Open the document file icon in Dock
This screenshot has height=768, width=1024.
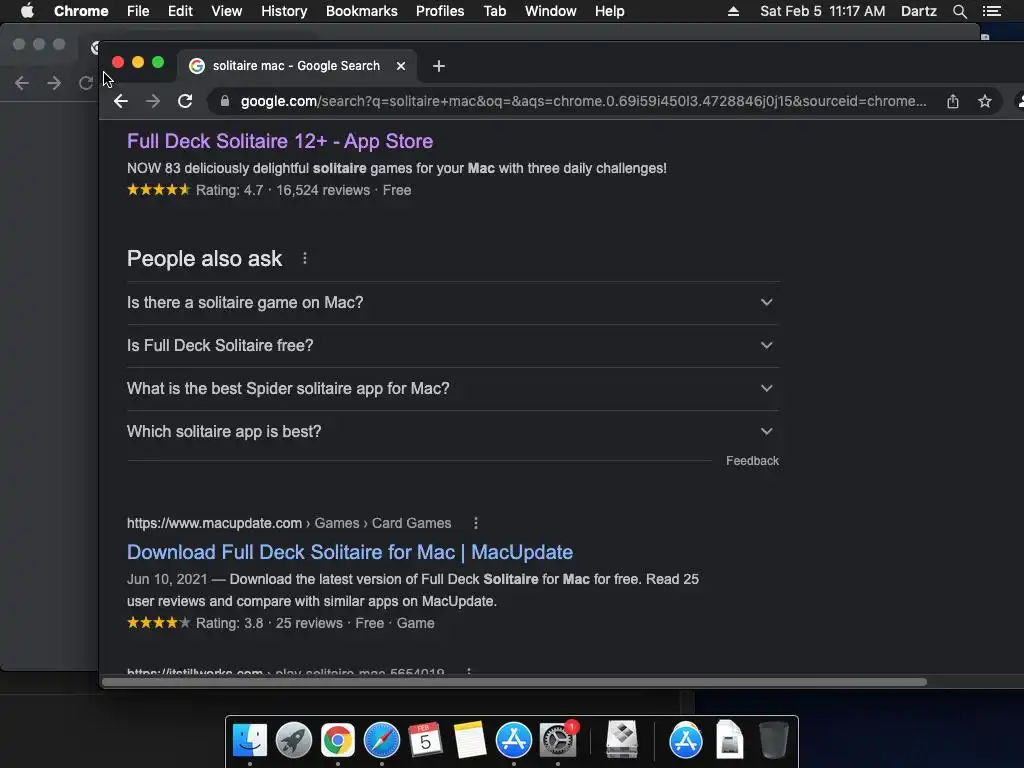click(x=729, y=740)
